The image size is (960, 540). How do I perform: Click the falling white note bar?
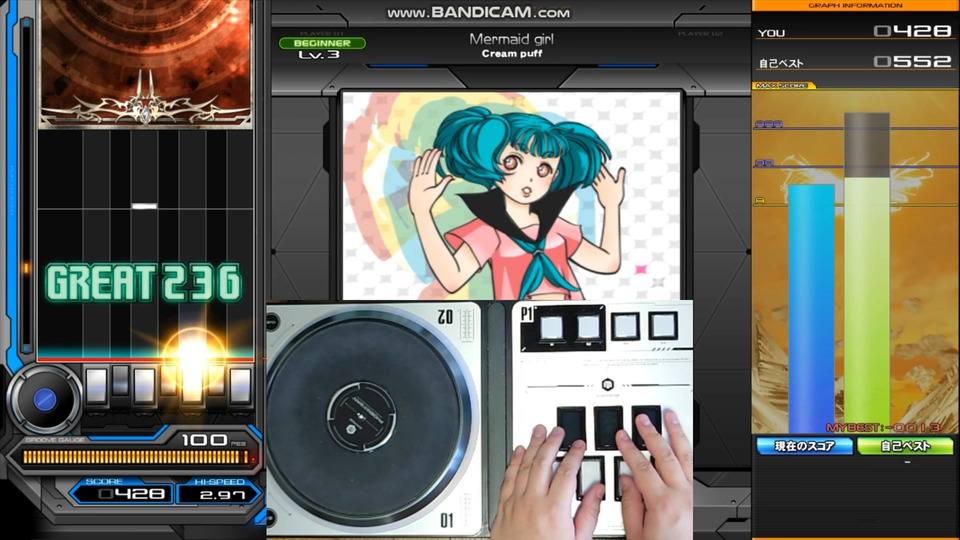pos(144,206)
